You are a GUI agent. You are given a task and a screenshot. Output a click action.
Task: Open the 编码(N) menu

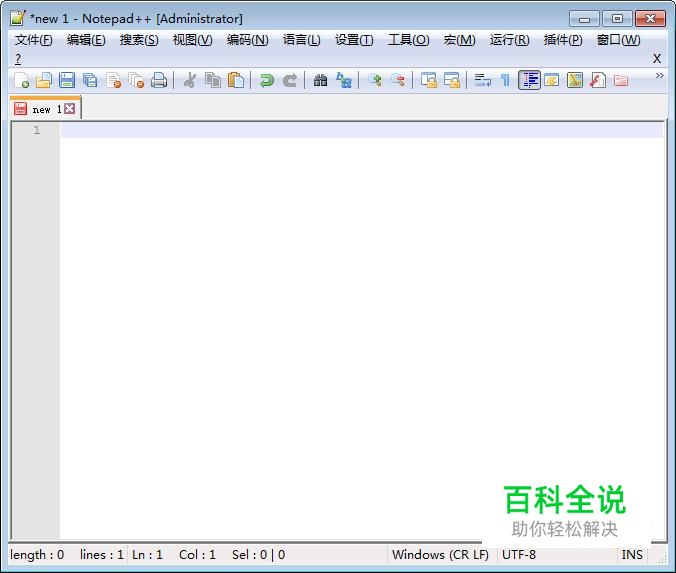pyautogui.click(x=247, y=40)
